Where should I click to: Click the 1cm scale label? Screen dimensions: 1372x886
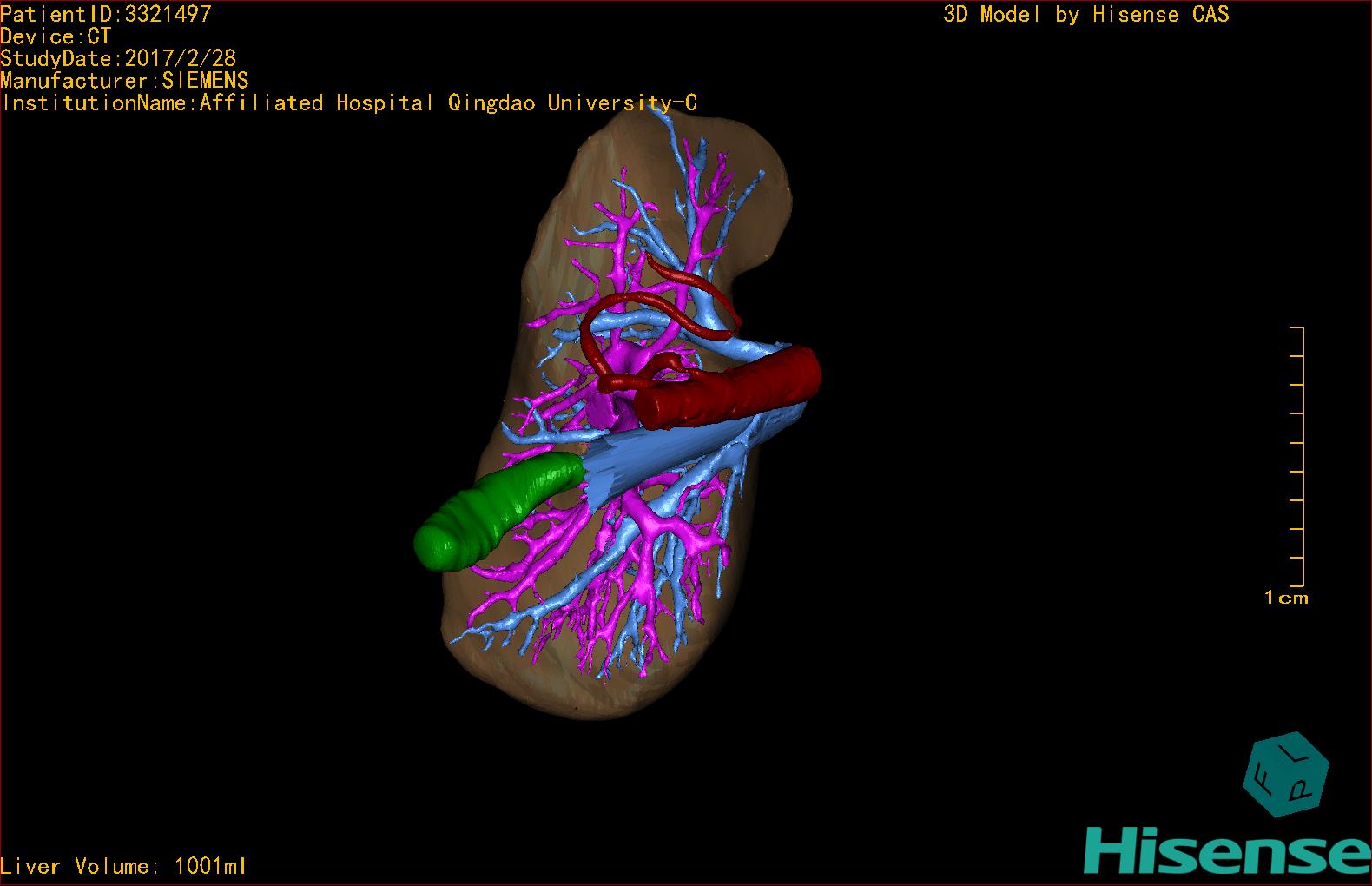[1286, 598]
